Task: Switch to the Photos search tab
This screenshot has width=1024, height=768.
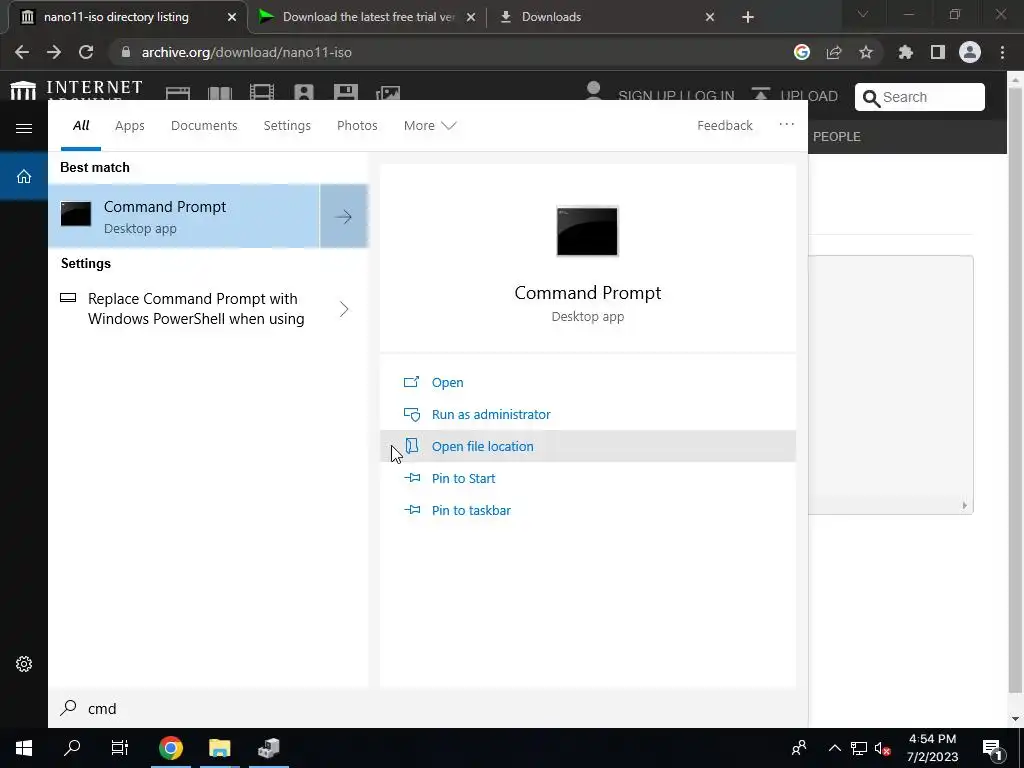Action: point(357,125)
